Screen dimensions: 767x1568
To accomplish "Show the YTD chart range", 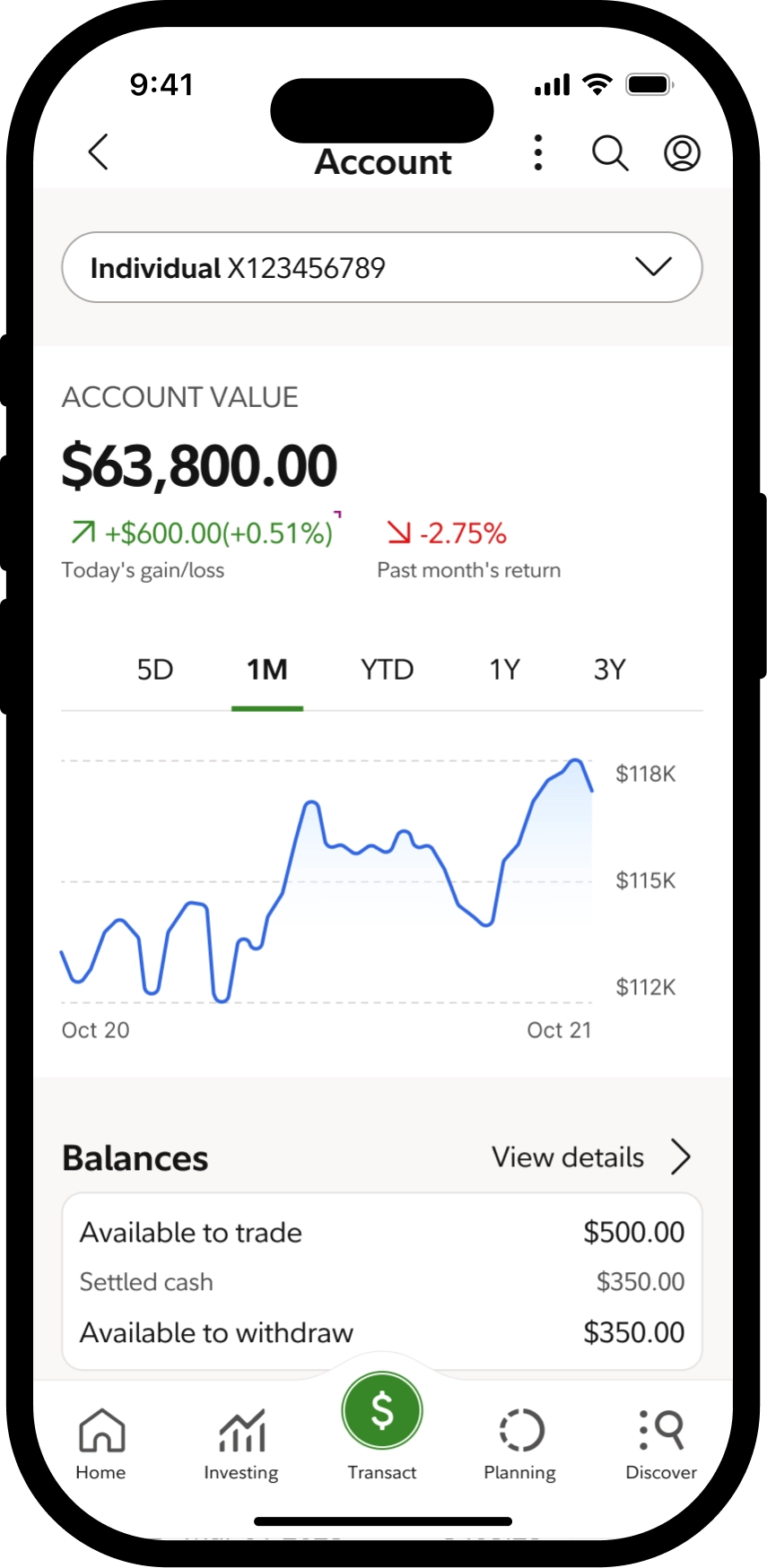I will pyautogui.click(x=388, y=670).
